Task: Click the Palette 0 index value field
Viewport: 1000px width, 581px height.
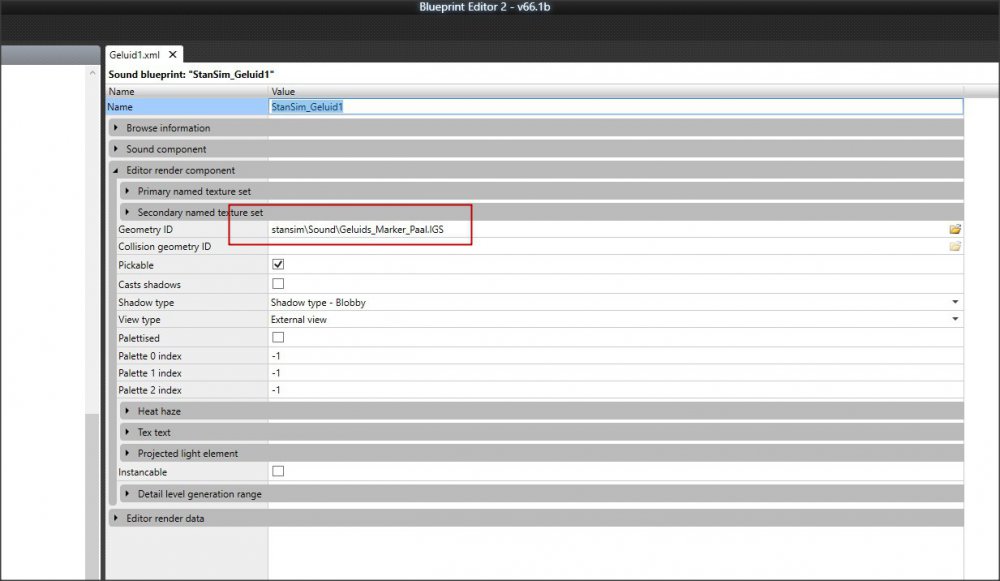Action: [600, 356]
